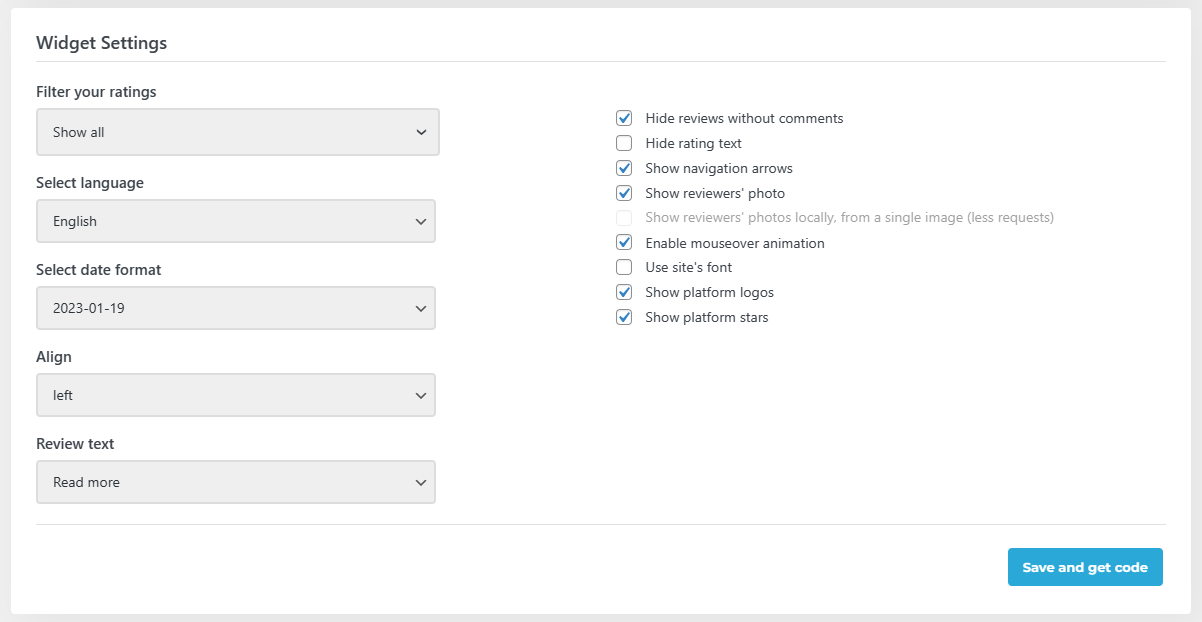
Task: Enable 'Hide rating text'
Action: tap(624, 142)
